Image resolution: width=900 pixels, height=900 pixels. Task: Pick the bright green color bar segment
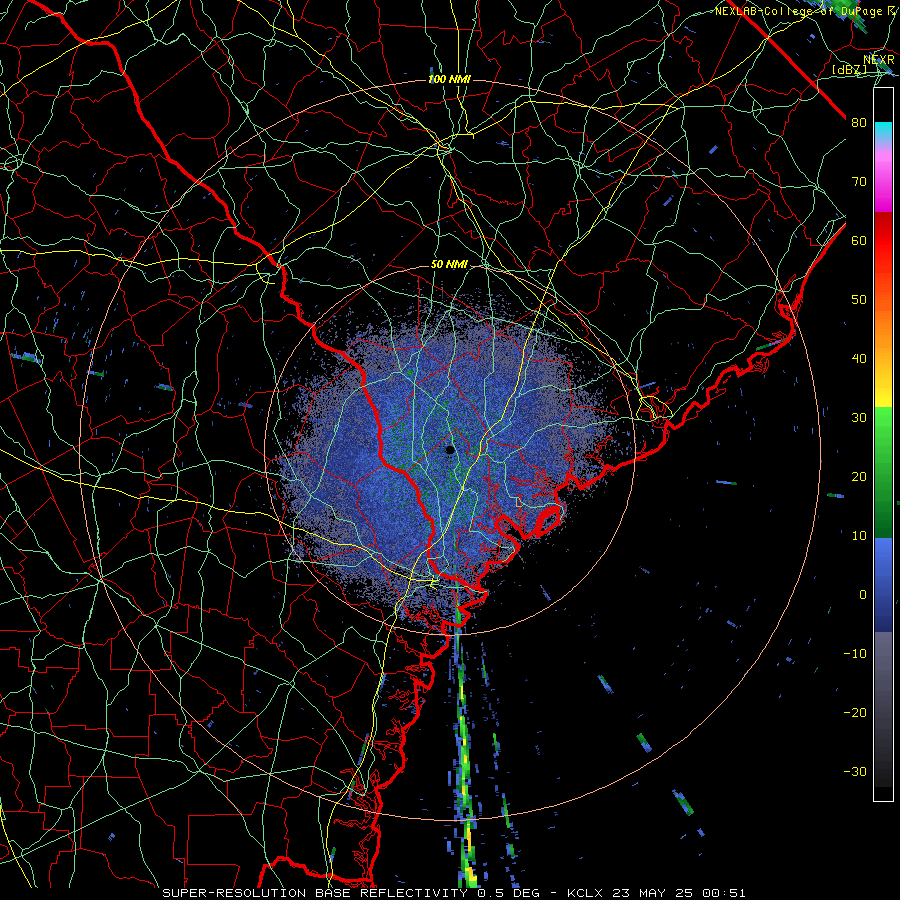click(883, 428)
